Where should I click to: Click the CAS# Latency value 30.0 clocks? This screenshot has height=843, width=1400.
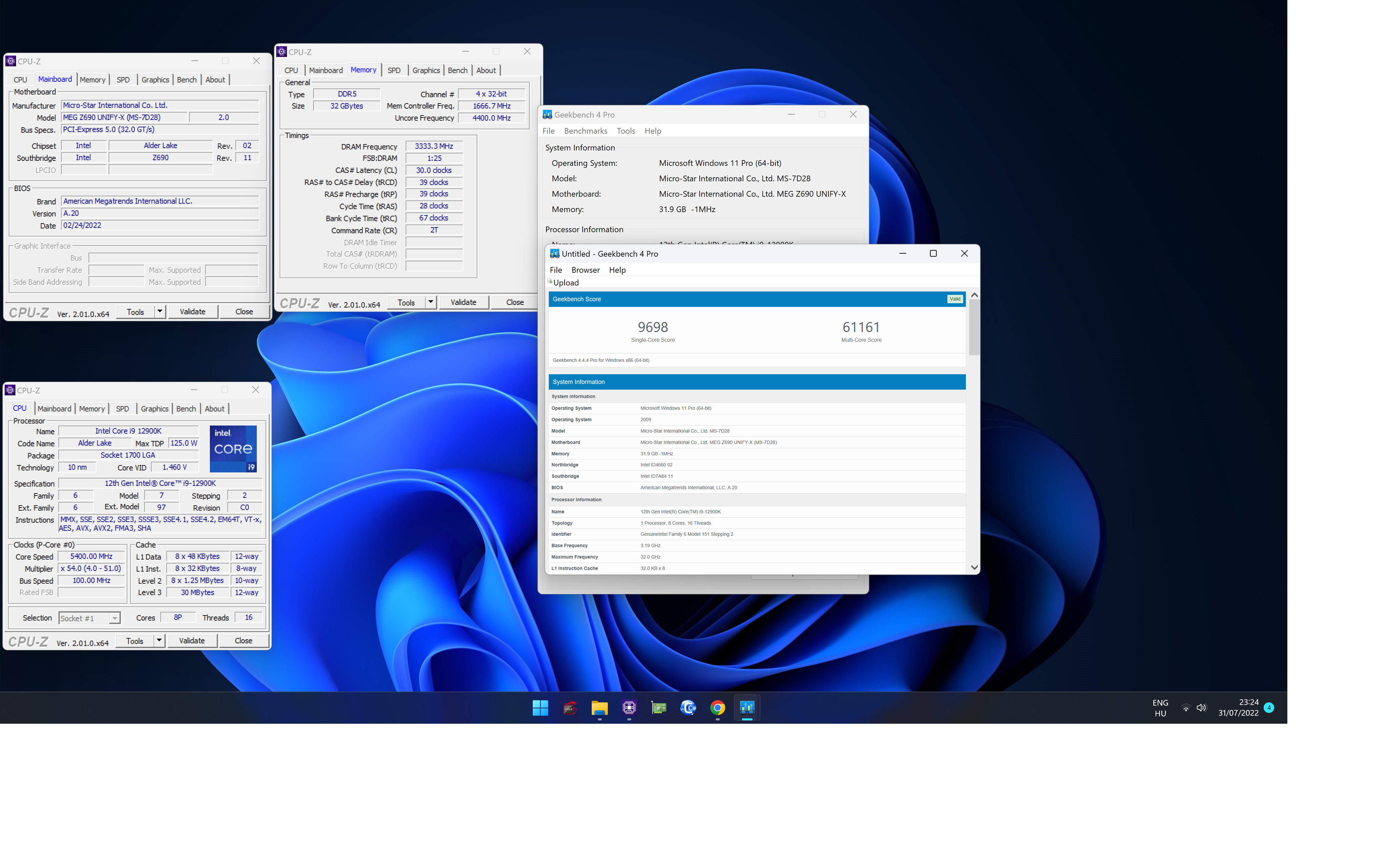point(433,170)
